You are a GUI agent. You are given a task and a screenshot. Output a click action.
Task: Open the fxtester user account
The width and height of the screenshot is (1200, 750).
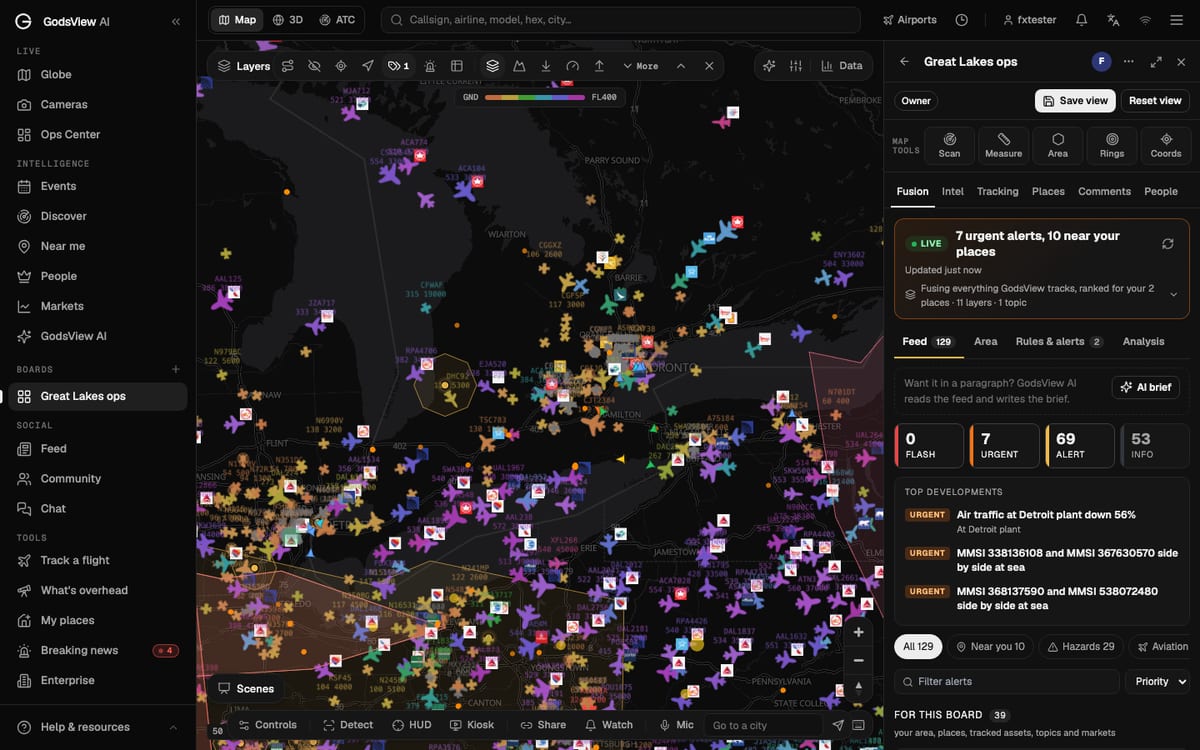pos(1029,20)
